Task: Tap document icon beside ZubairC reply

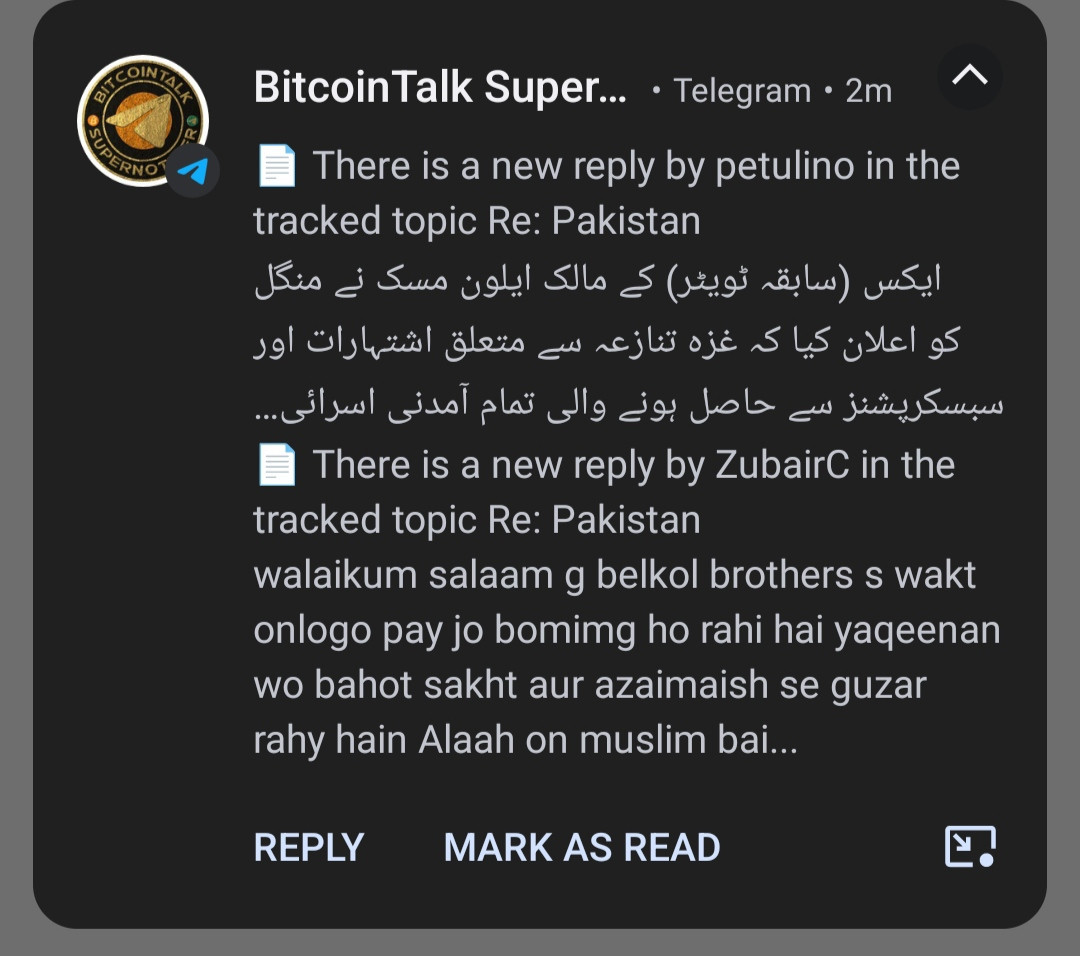Action: click(x=276, y=465)
